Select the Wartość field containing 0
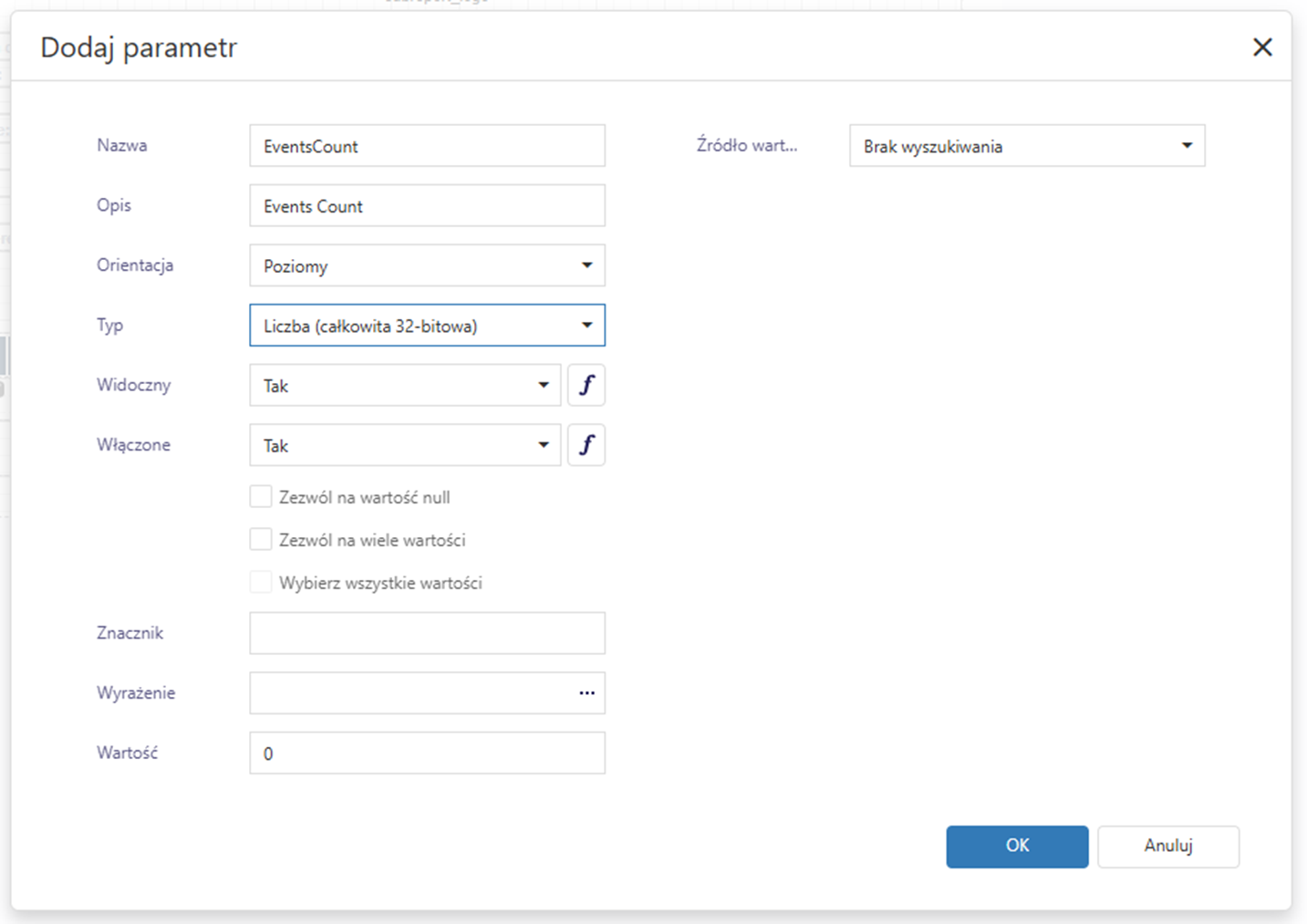1307x924 pixels. (427, 753)
